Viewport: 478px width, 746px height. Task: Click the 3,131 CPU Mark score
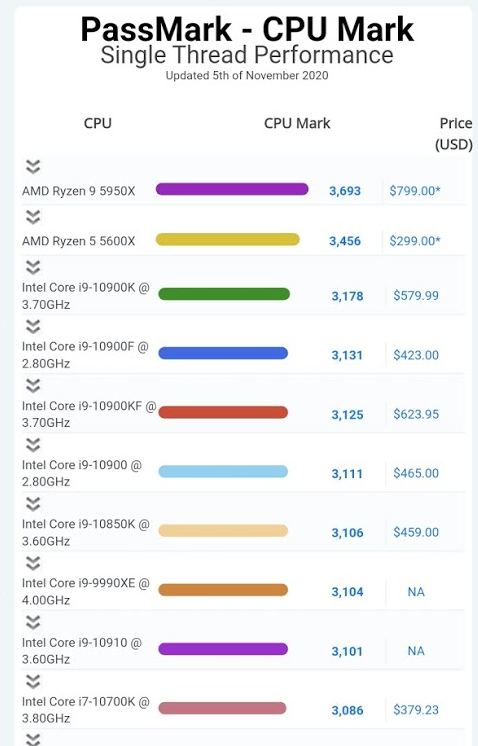347,355
